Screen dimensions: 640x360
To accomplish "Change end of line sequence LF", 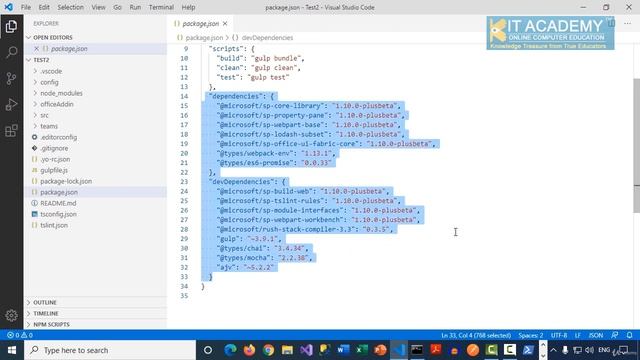I will click(x=578, y=335).
